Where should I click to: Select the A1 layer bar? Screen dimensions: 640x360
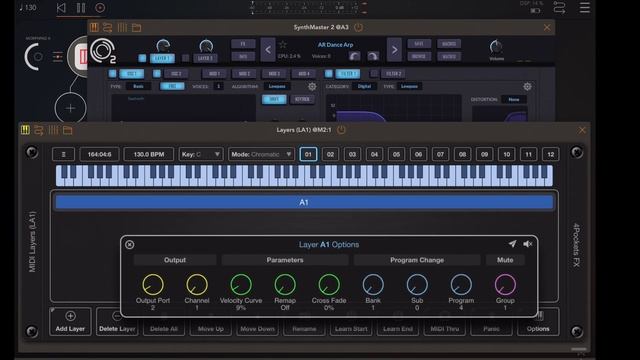[x=304, y=202]
